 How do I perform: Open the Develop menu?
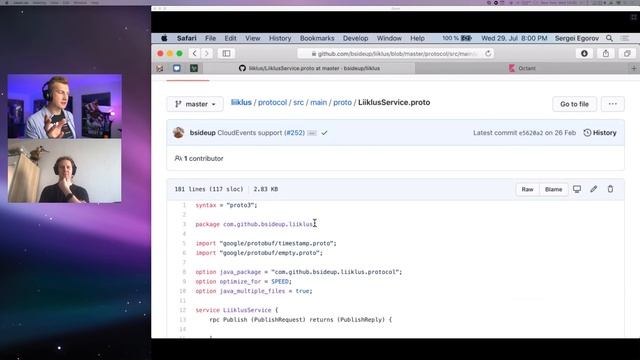(356, 38)
